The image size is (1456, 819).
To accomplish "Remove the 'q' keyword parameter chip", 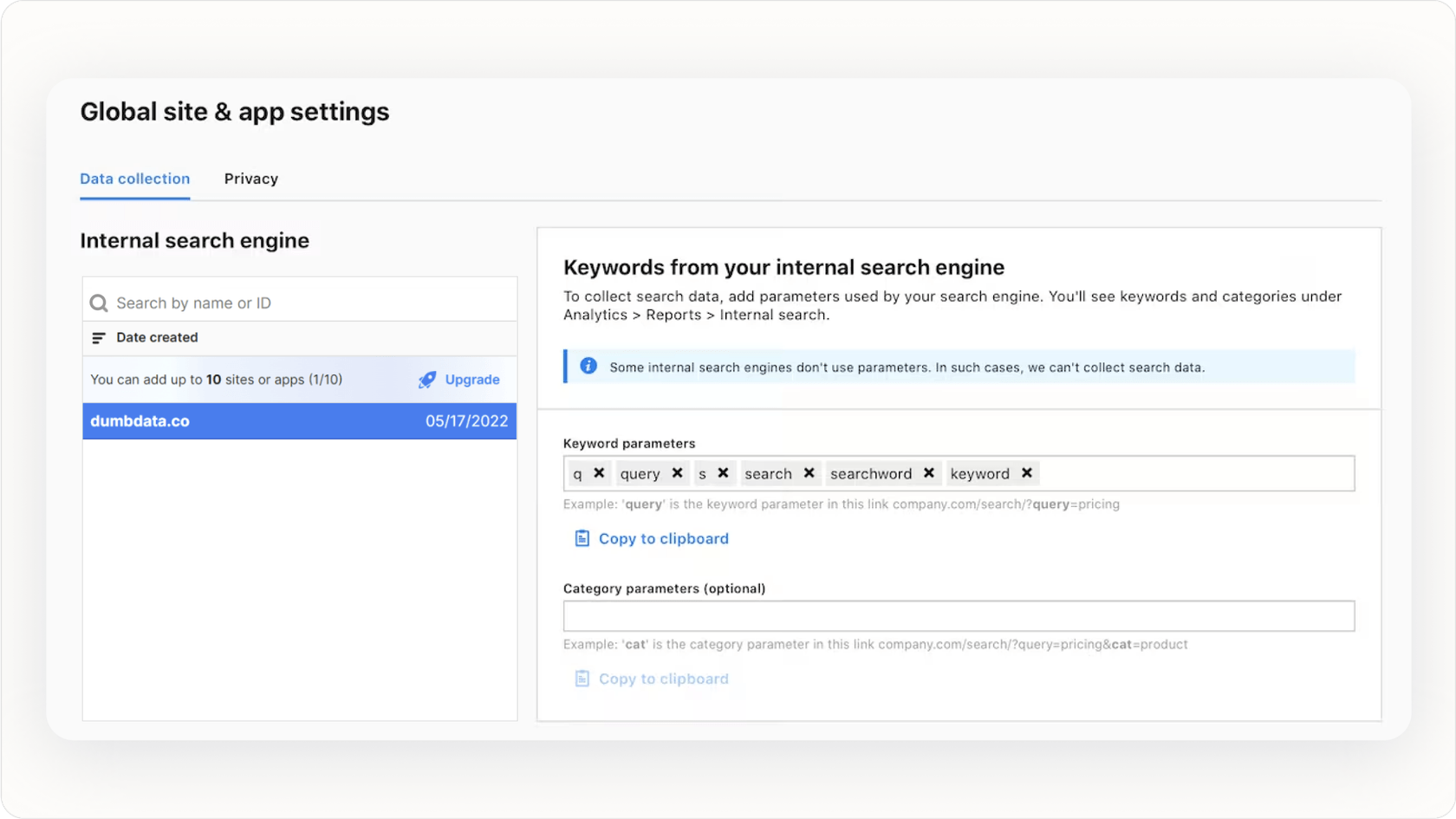I will coord(599,473).
